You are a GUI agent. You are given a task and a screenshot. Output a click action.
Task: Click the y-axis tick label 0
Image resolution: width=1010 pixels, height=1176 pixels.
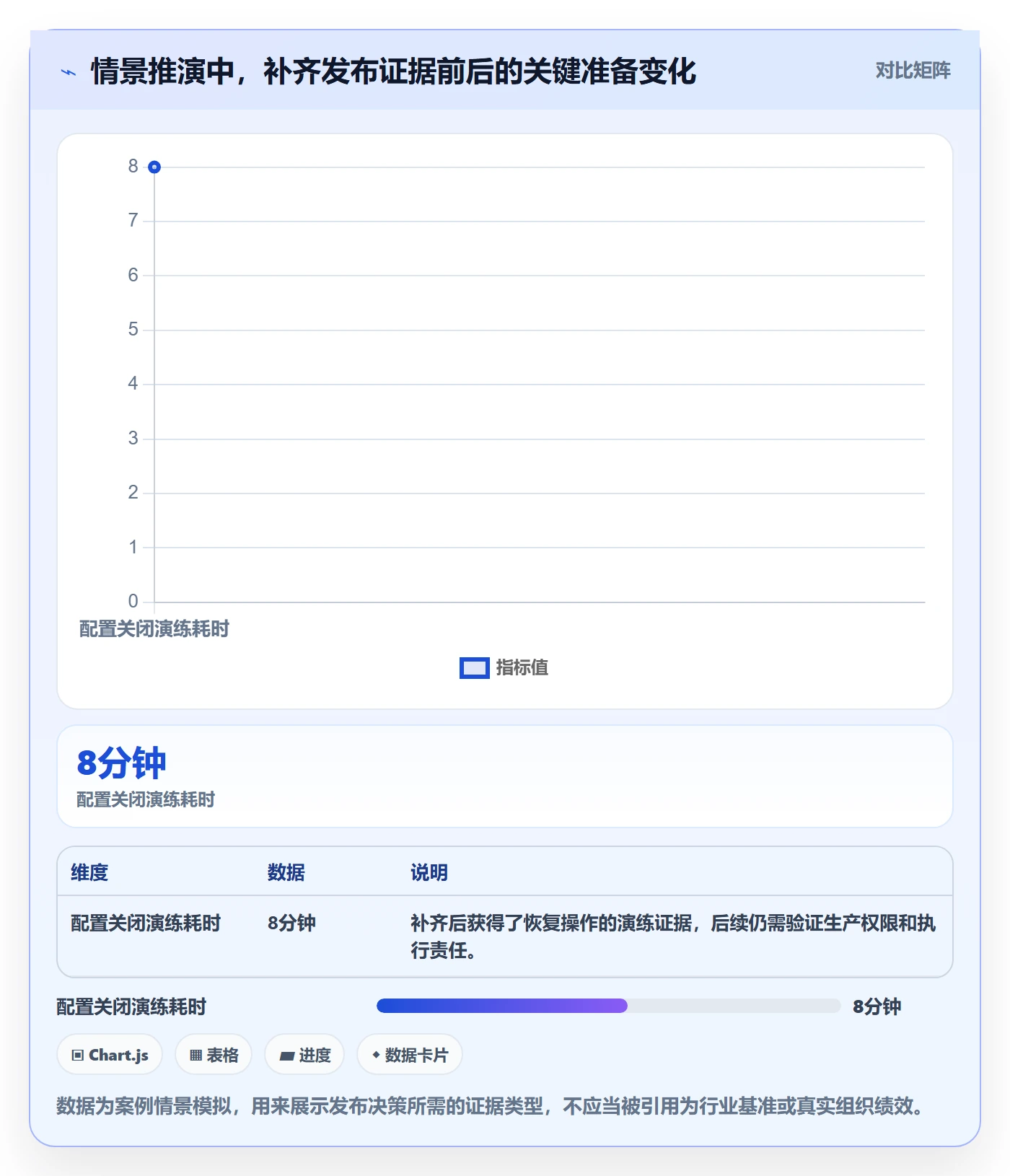(133, 601)
